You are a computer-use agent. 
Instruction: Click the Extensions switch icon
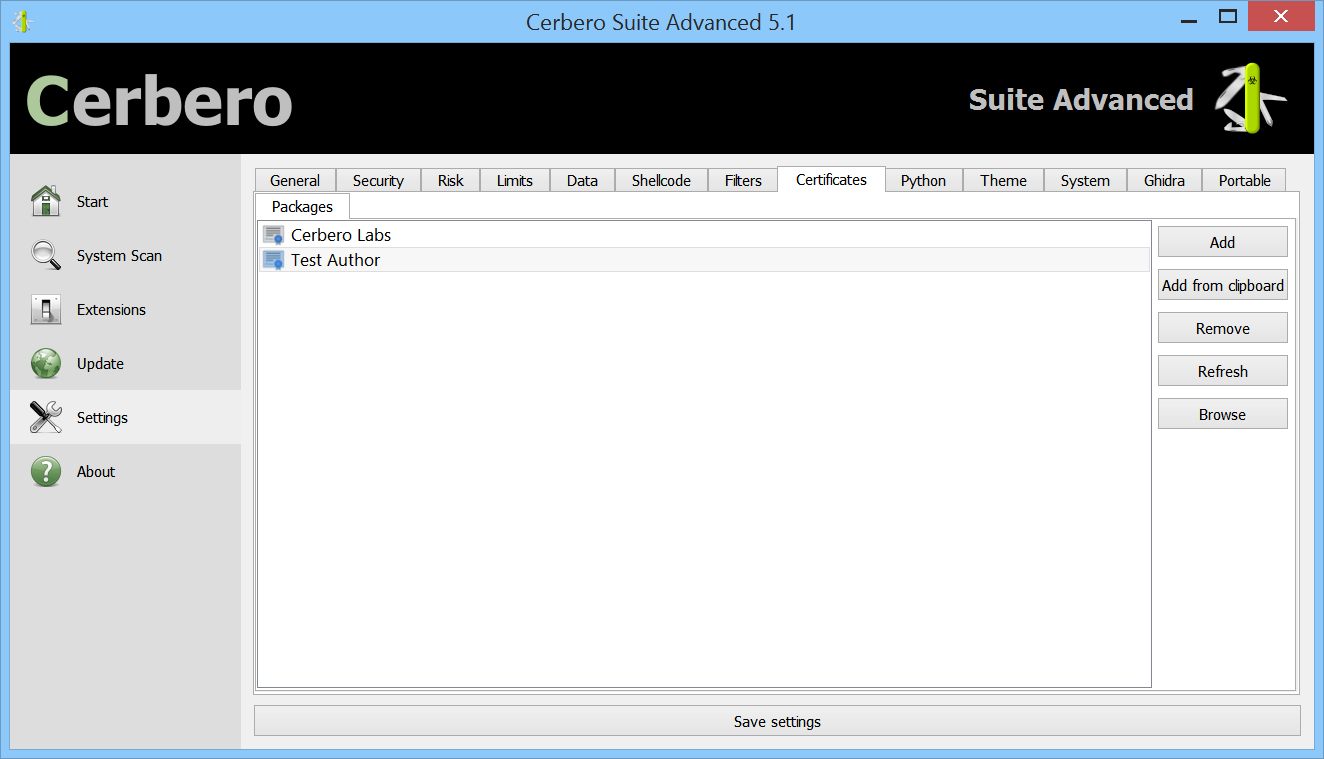coord(46,309)
